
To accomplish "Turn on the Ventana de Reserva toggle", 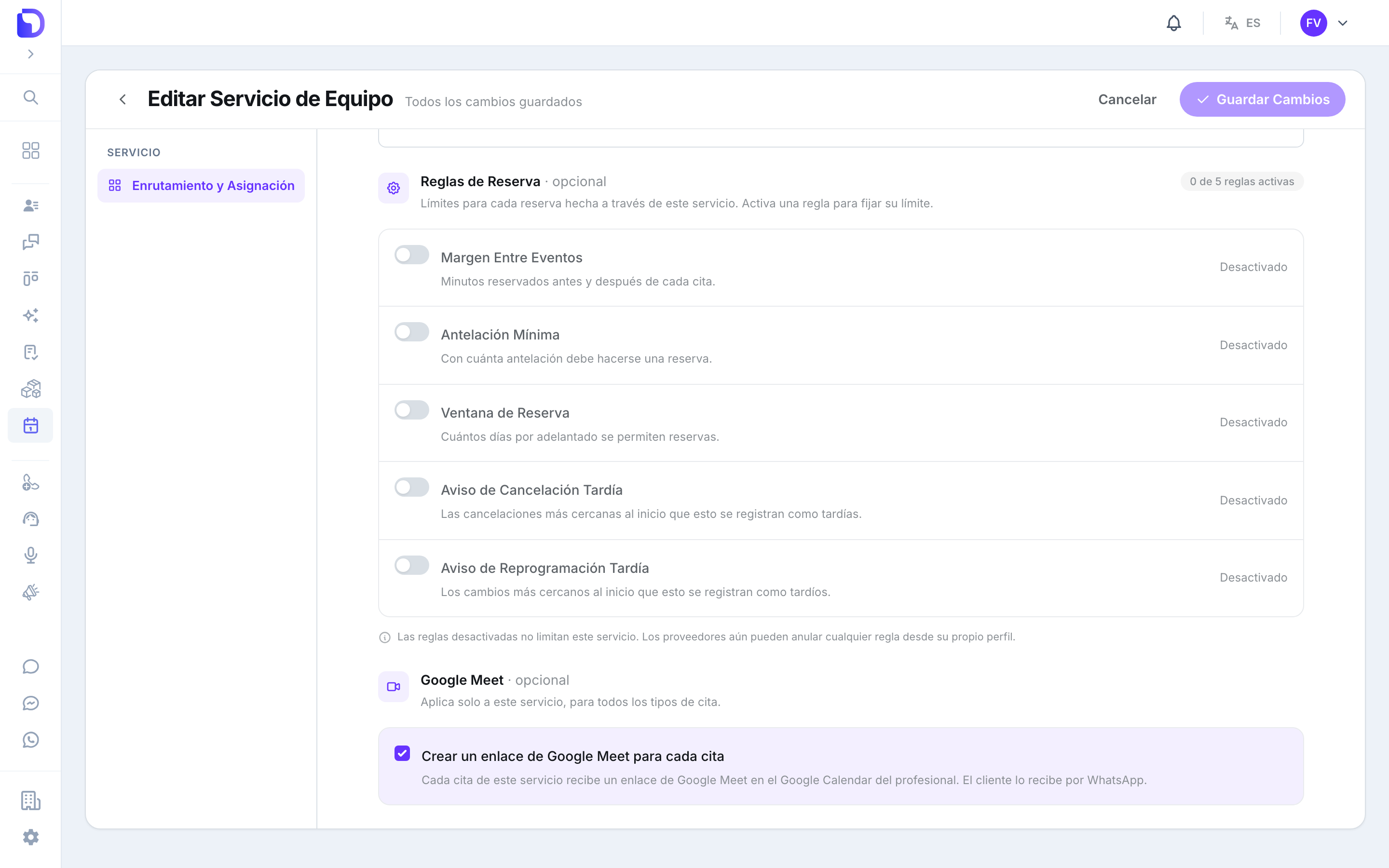I will (411, 410).
